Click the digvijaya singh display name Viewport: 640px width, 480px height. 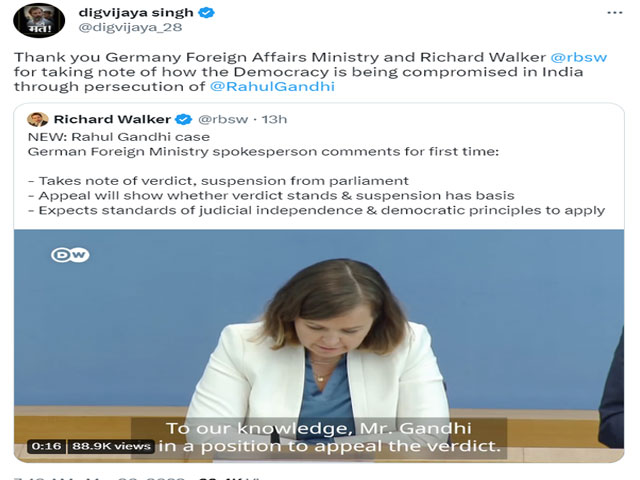(136, 13)
